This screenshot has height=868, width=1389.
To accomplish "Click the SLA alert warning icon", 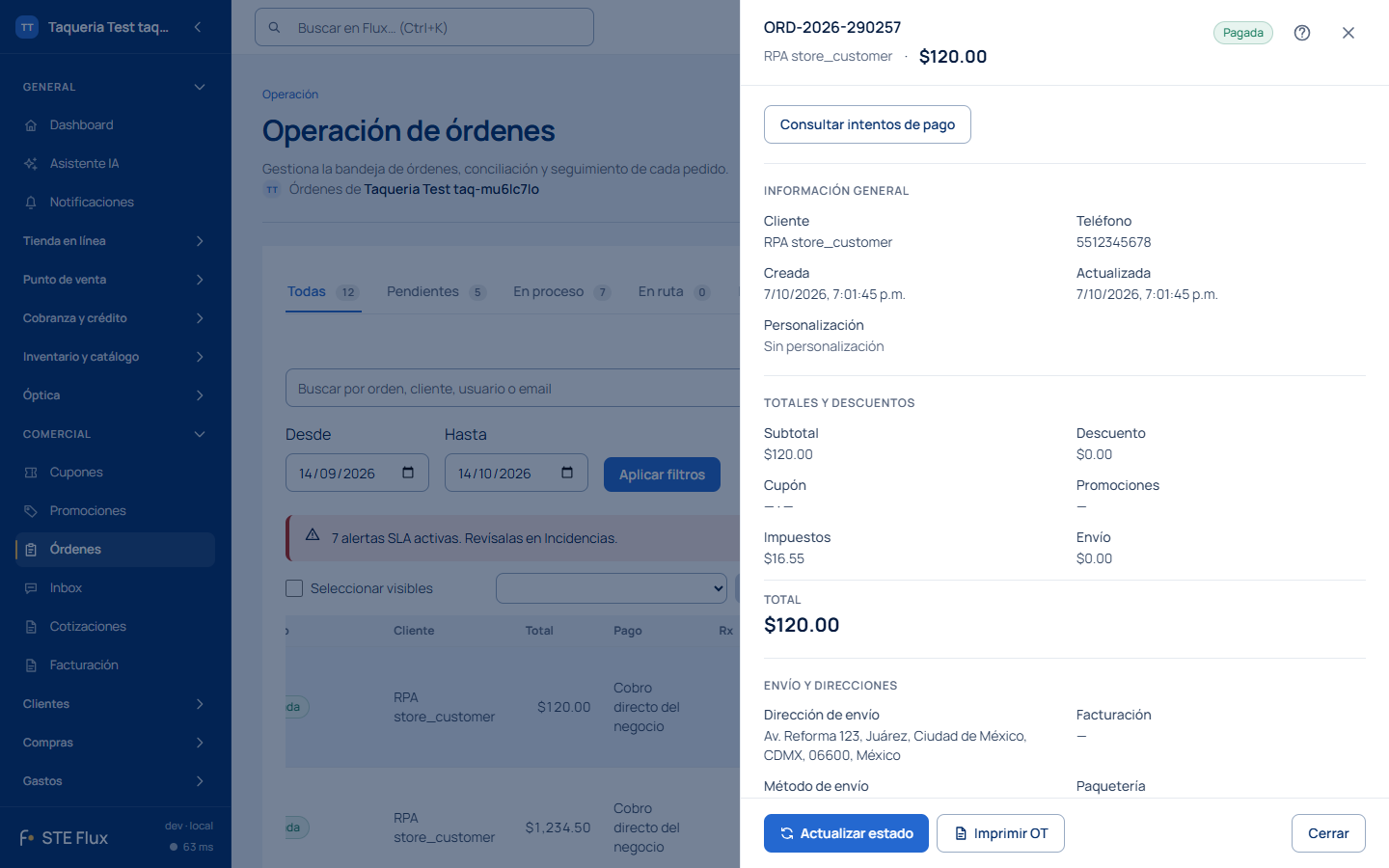I will point(313,535).
